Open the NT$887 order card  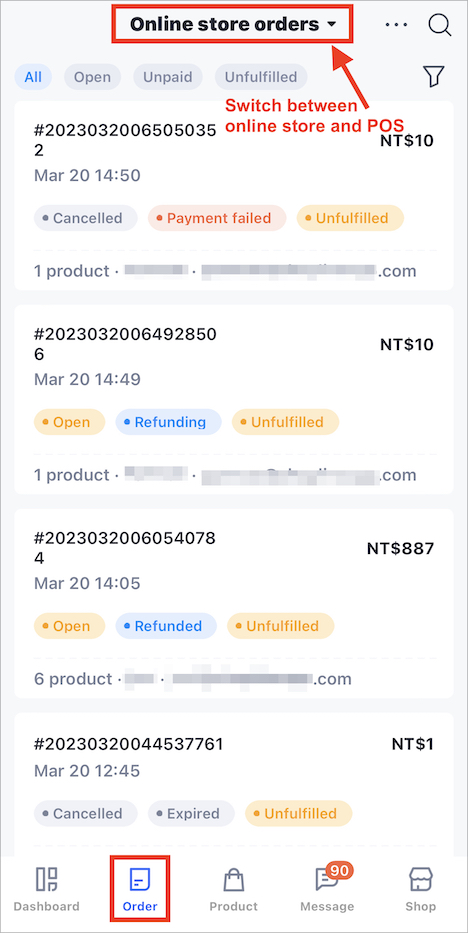tap(234, 603)
